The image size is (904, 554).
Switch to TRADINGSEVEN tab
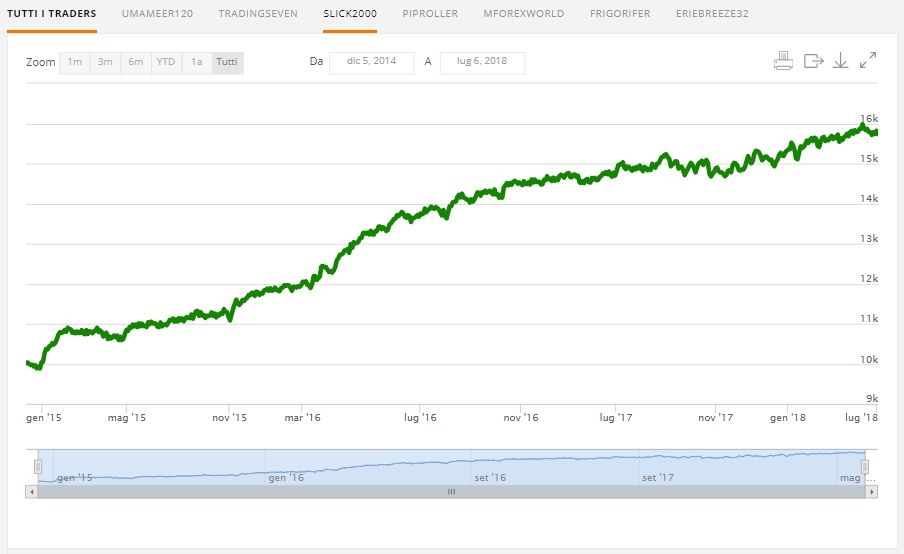(258, 13)
